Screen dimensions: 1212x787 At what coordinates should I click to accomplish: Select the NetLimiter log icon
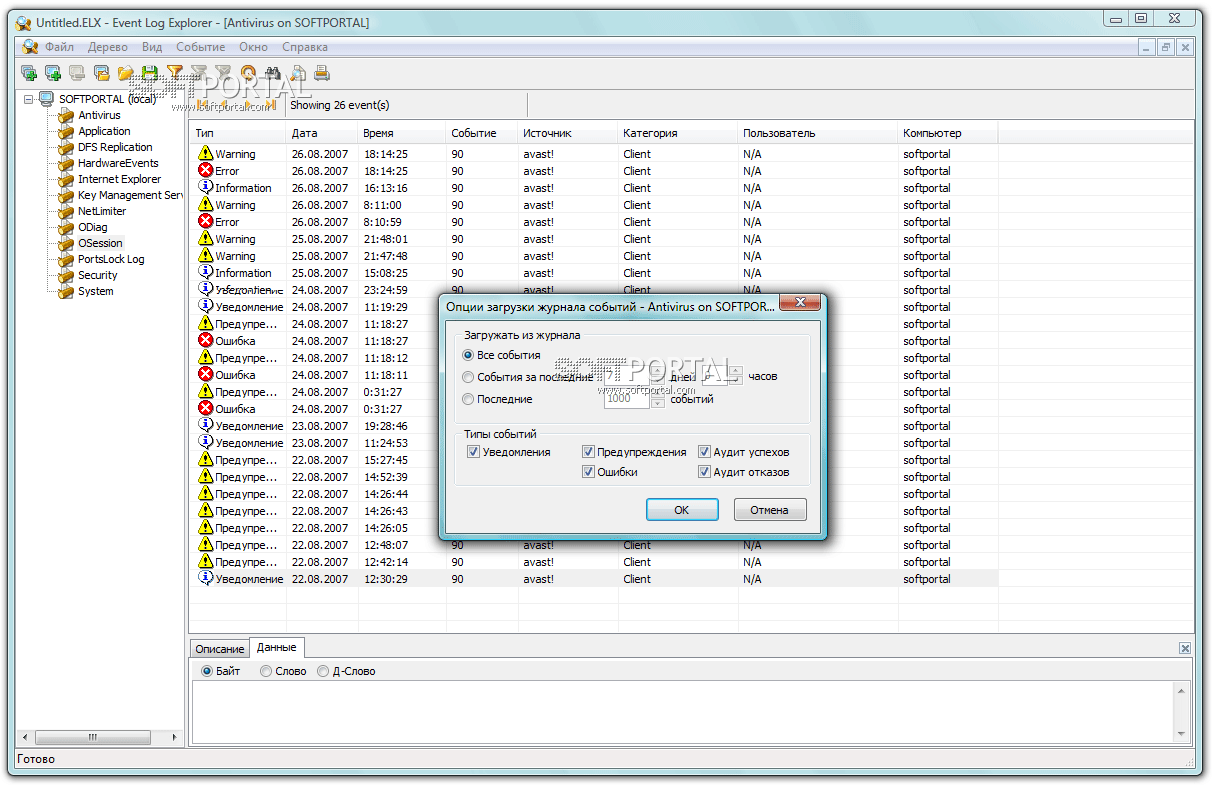pos(66,212)
